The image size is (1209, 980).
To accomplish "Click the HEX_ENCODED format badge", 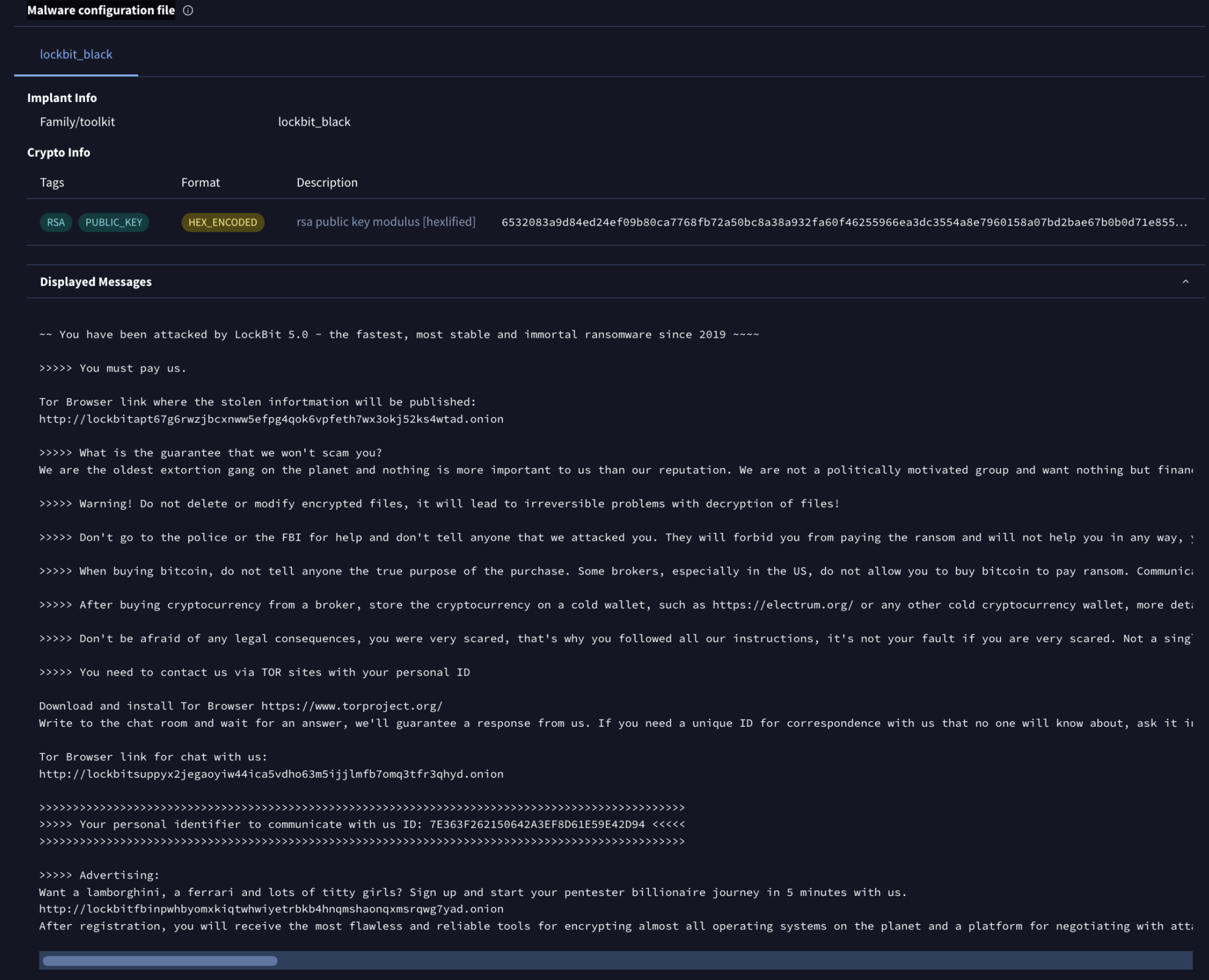I will pyautogui.click(x=222, y=222).
